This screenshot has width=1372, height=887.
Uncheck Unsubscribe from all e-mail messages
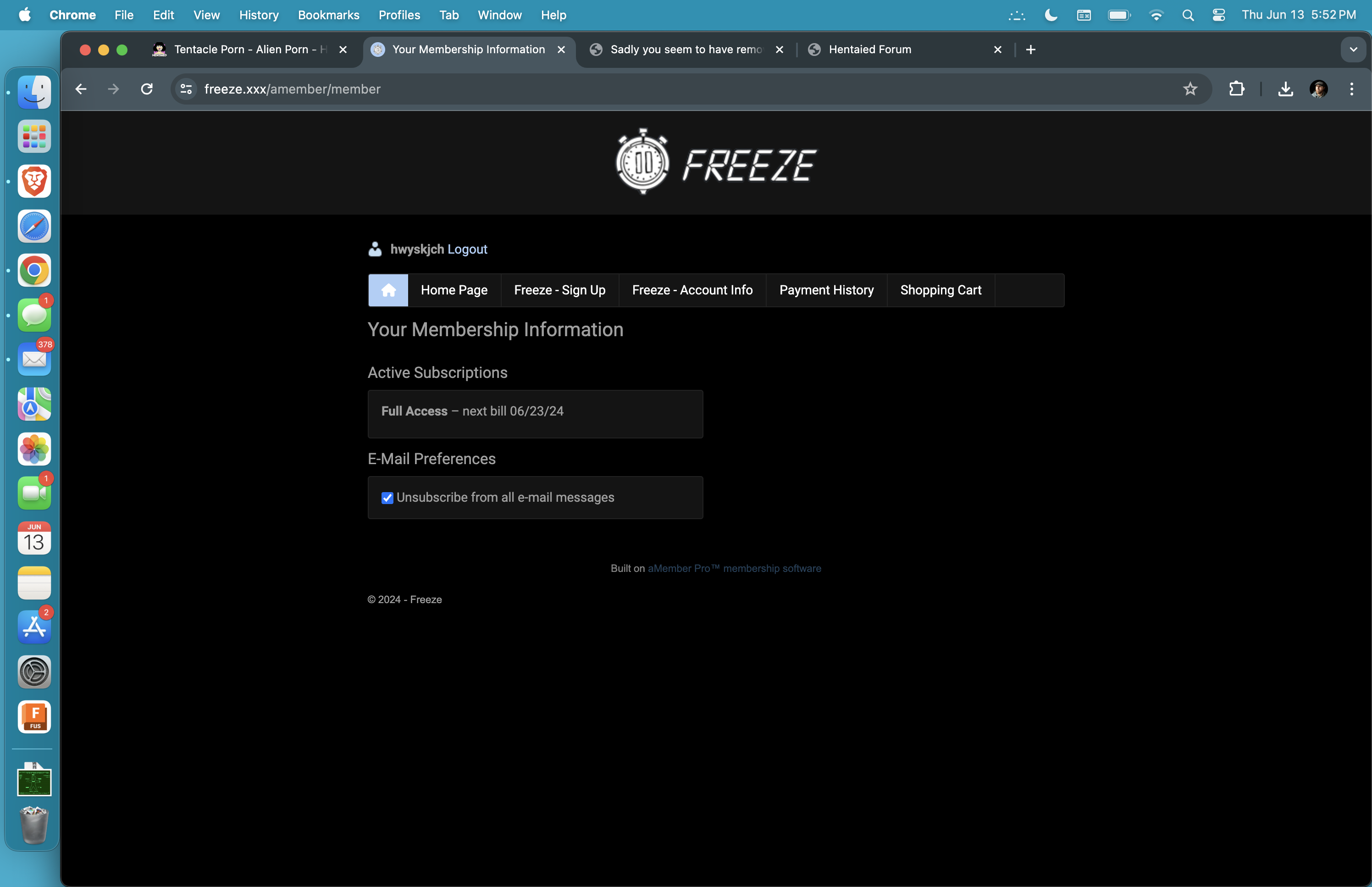[x=387, y=498]
